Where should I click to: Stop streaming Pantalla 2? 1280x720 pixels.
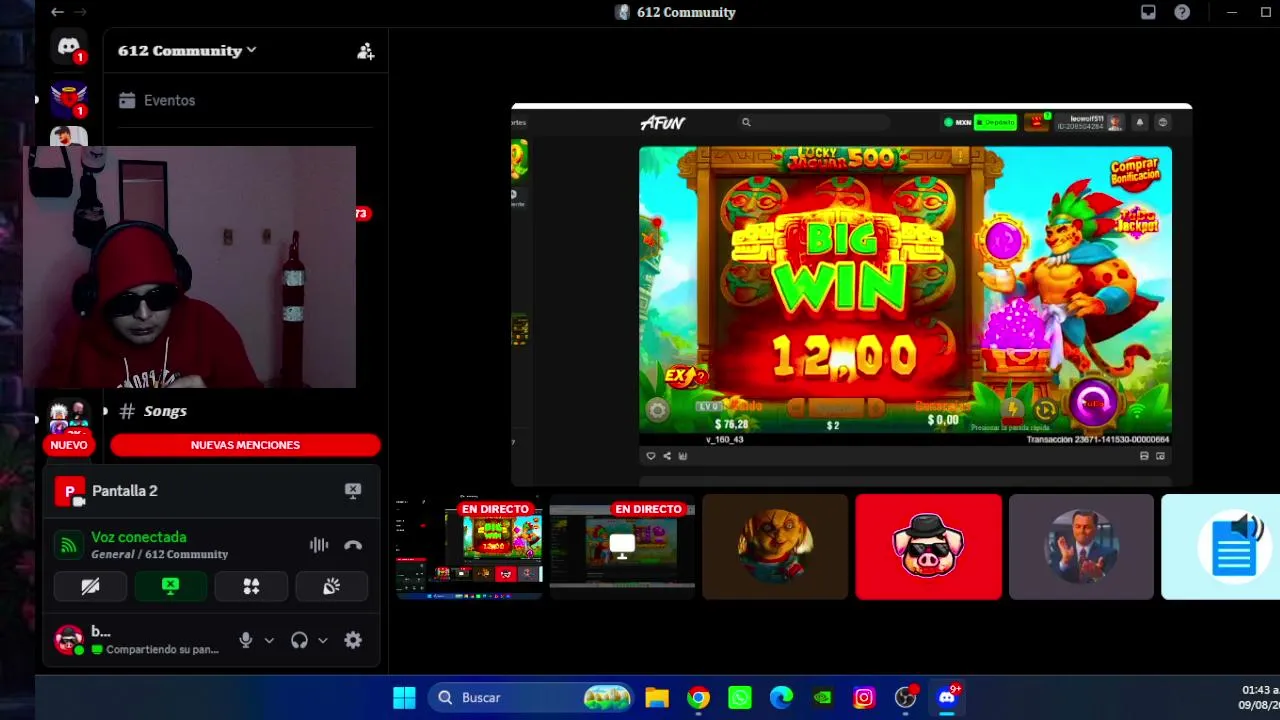pyautogui.click(x=353, y=490)
